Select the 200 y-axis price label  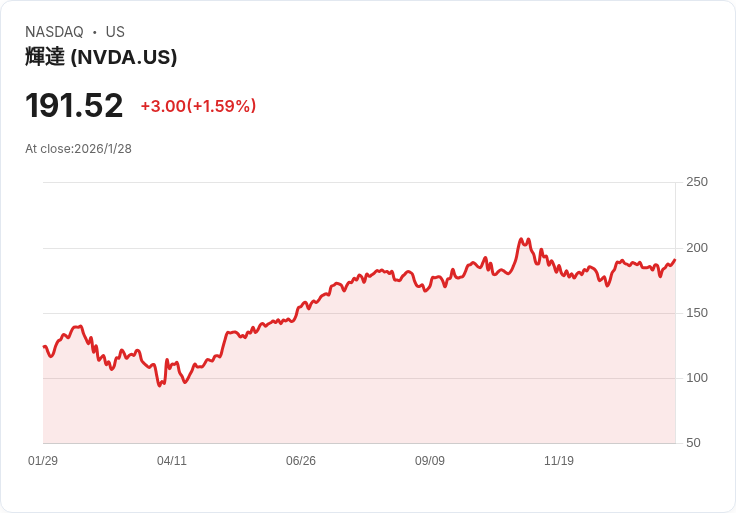697,248
